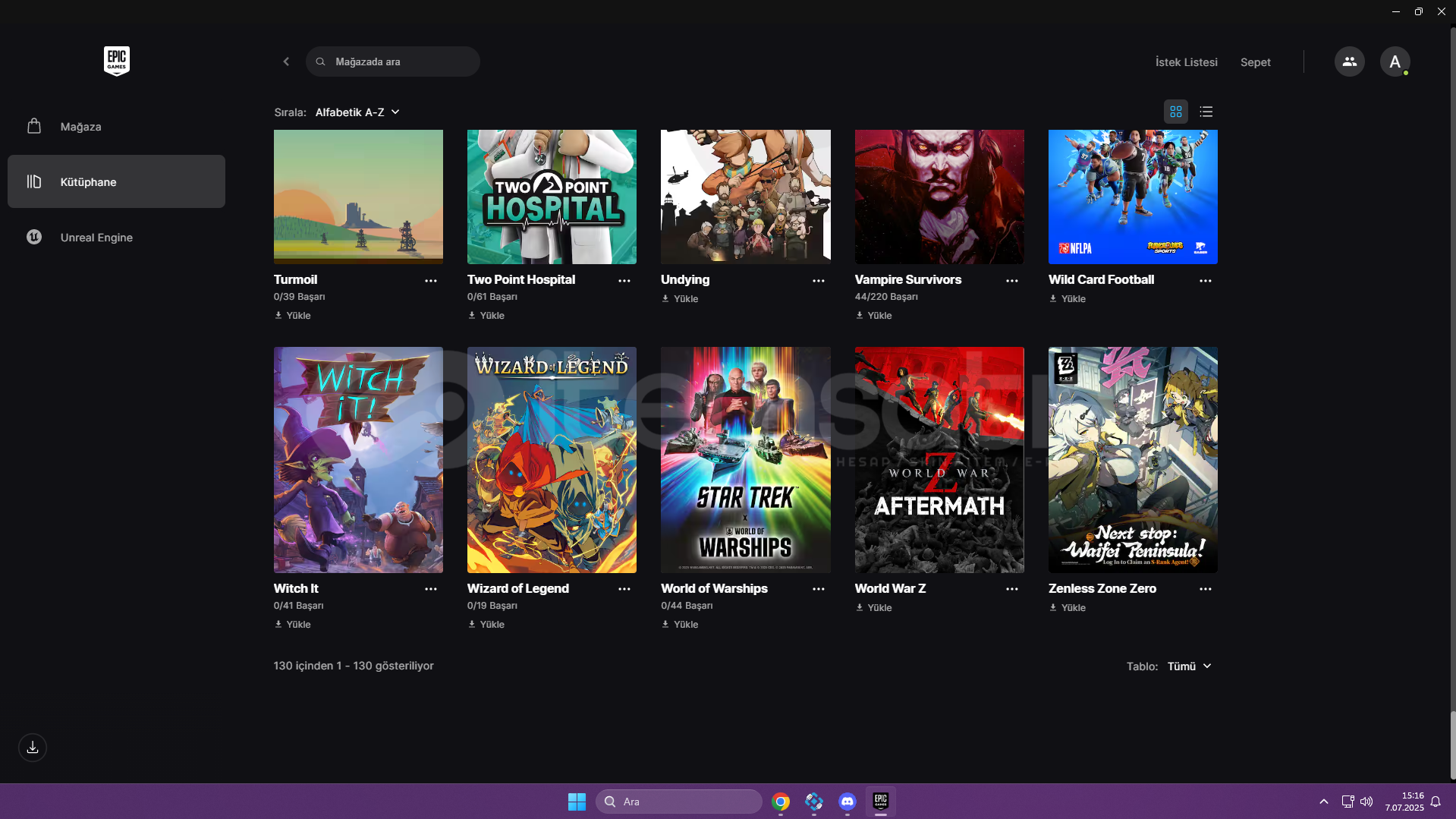Click the library vertical scrollbar
Image resolution: width=1456 pixels, height=819 pixels.
(x=1452, y=745)
